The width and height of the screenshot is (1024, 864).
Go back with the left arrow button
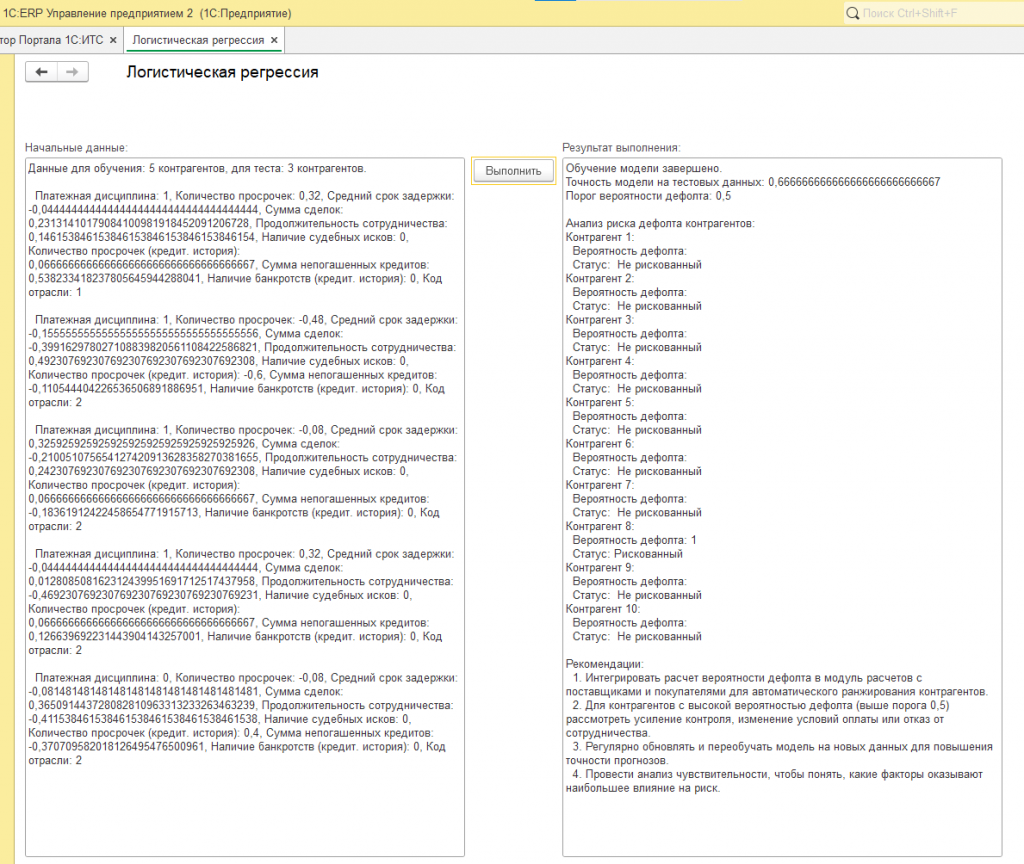[41, 72]
